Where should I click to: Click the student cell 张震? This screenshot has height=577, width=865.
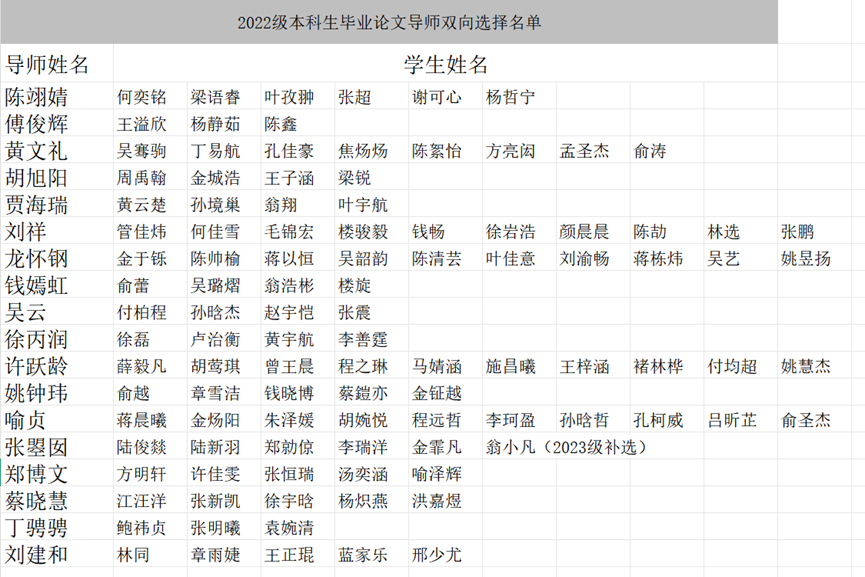(354, 312)
